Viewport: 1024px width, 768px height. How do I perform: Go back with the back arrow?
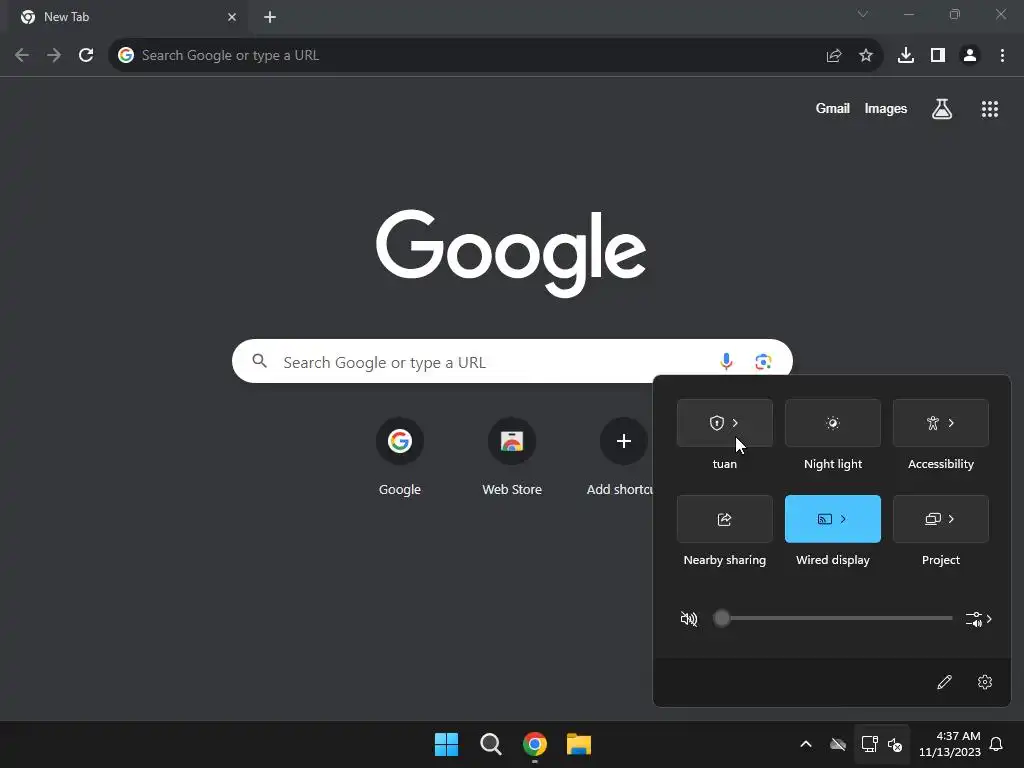pos(22,56)
